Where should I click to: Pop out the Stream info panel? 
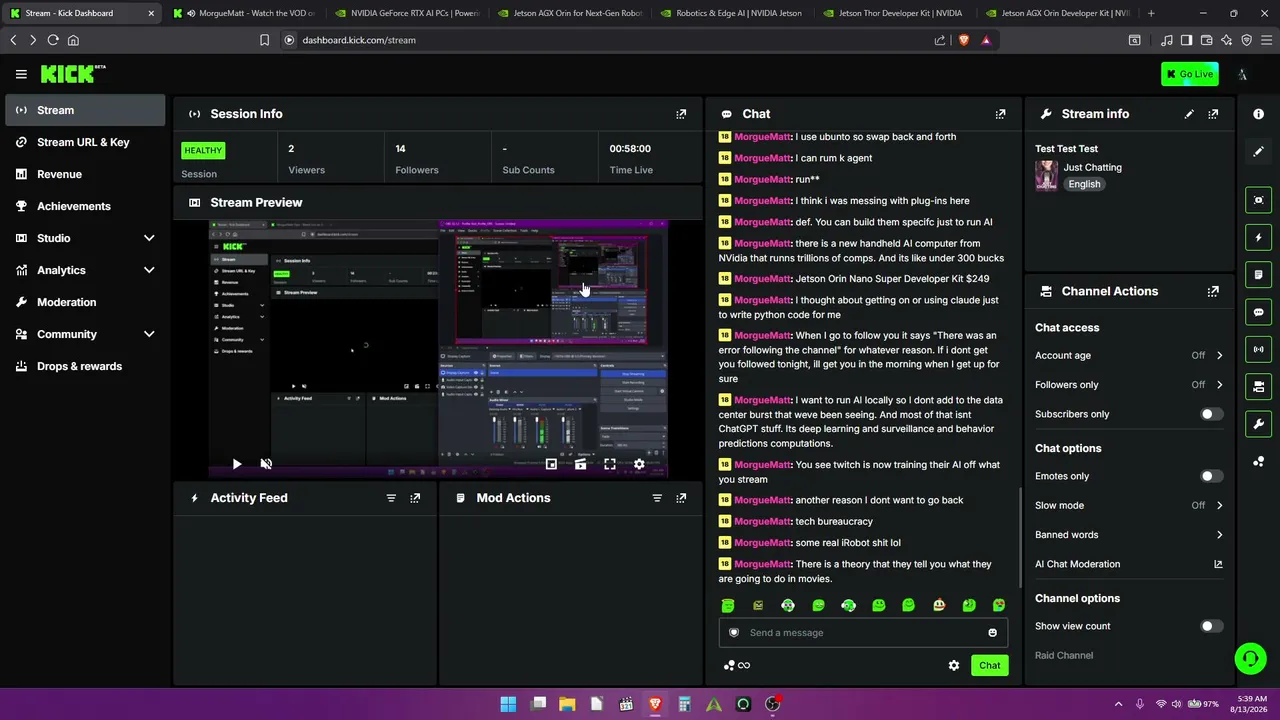(x=1213, y=114)
